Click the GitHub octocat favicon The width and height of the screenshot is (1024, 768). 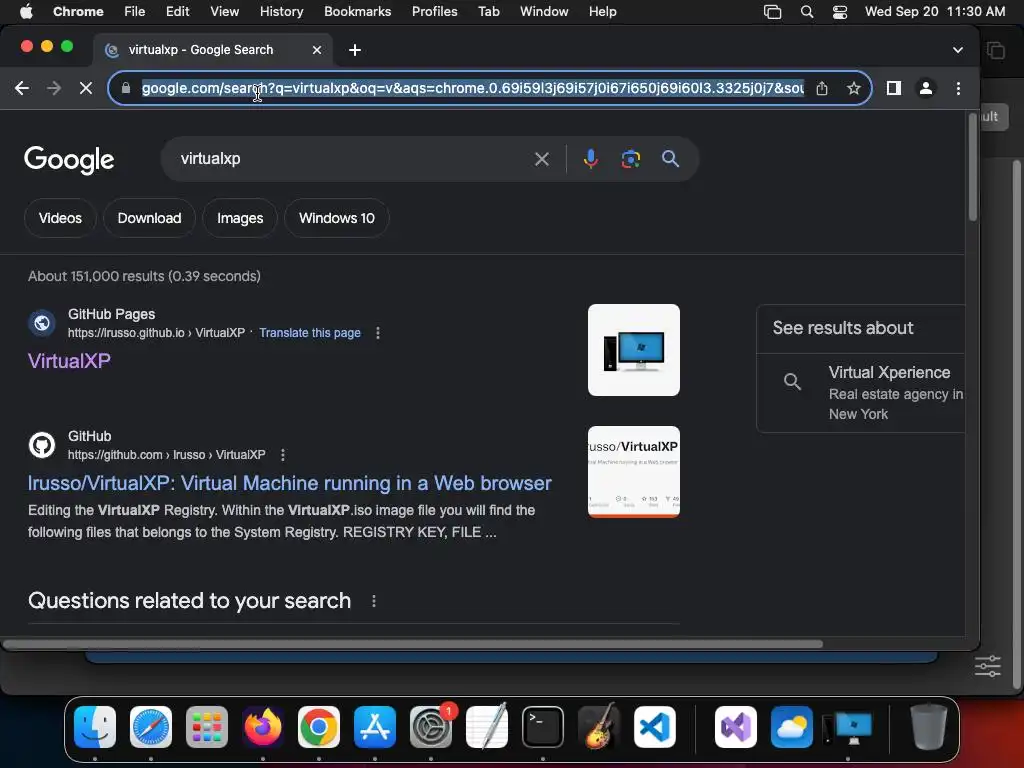click(x=42, y=445)
